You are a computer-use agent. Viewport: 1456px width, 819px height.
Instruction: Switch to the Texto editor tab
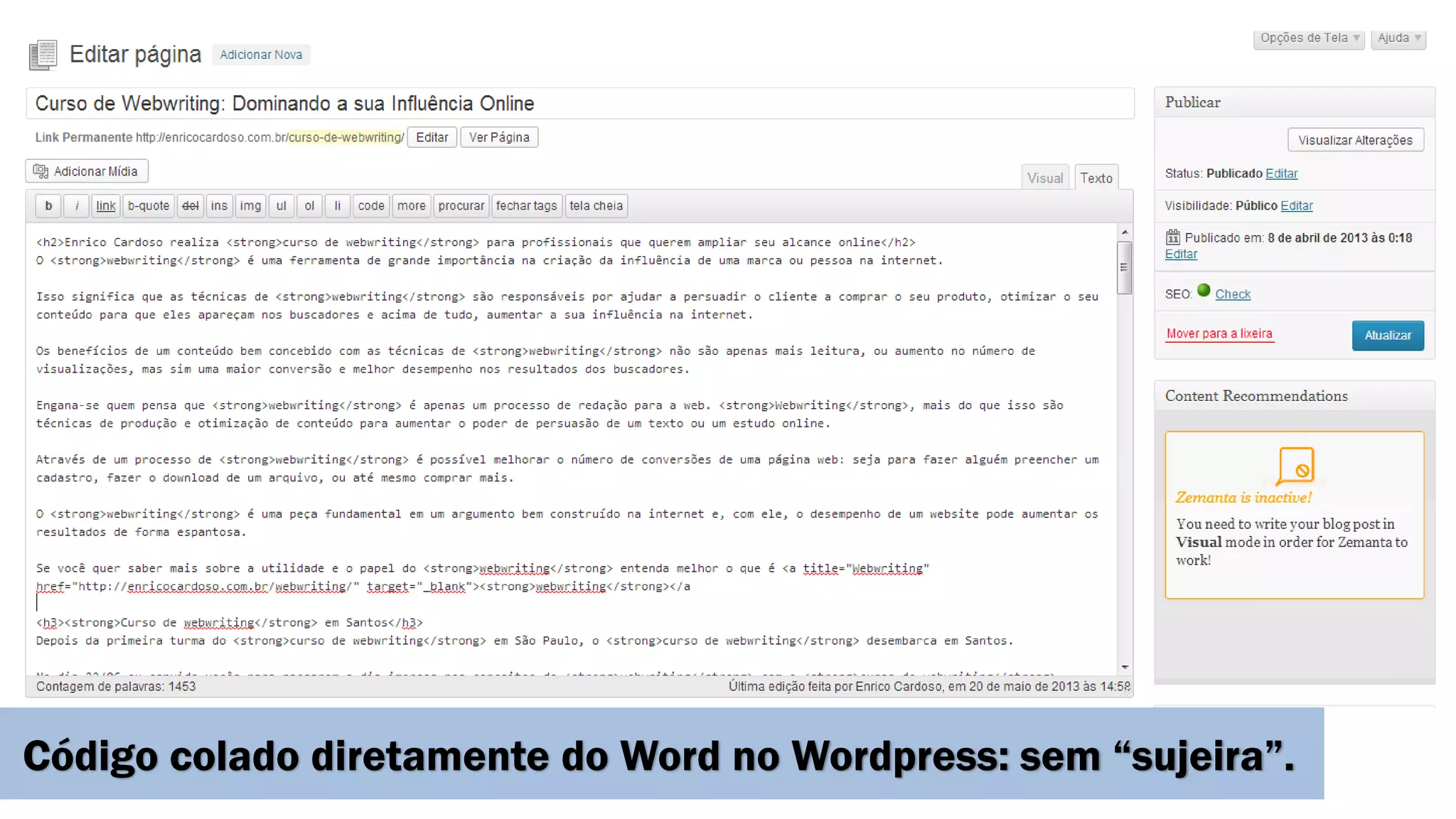1096,178
